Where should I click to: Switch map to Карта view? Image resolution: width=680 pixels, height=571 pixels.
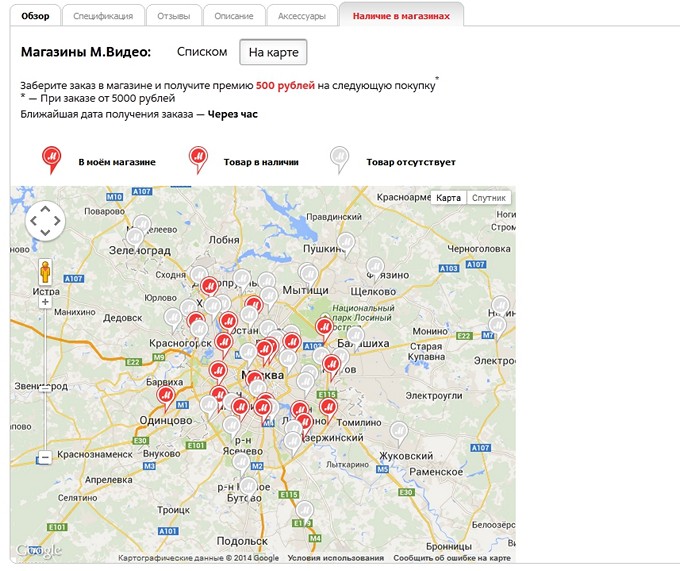point(448,198)
